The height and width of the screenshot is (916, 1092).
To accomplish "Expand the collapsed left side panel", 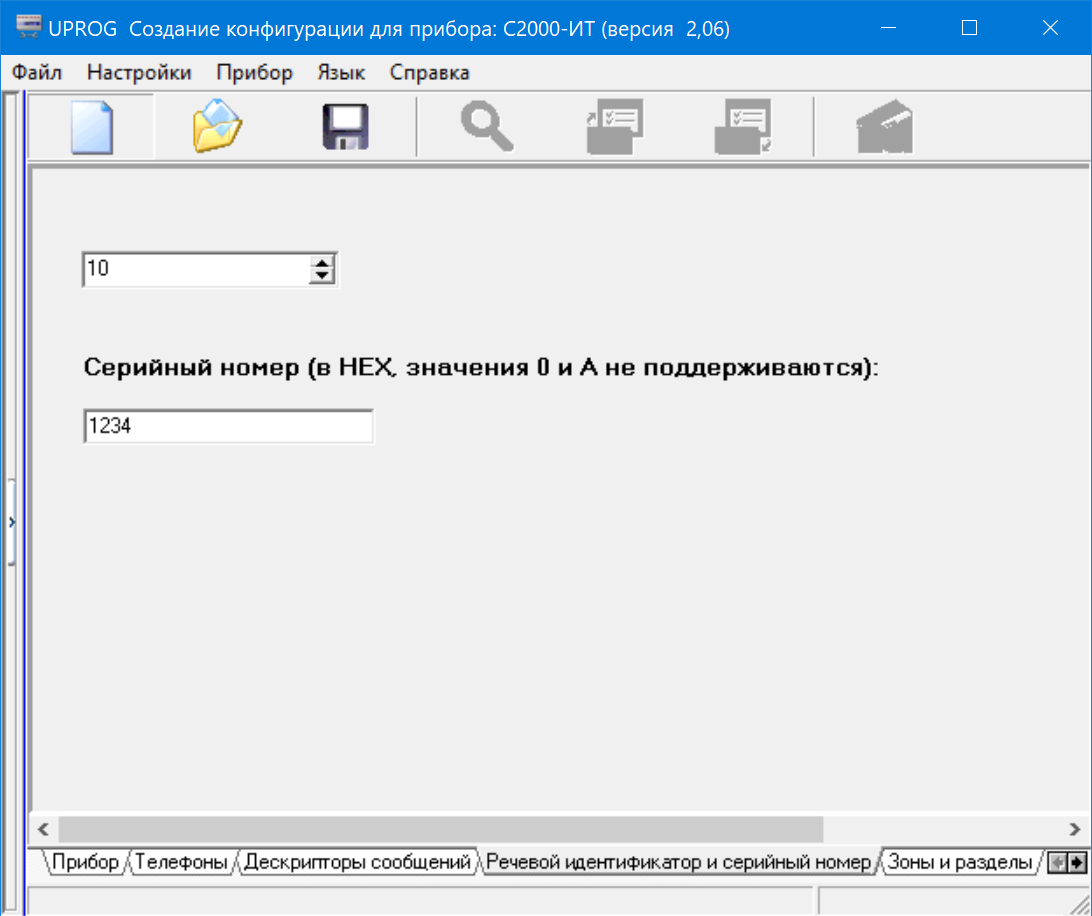I will (x=11, y=522).
